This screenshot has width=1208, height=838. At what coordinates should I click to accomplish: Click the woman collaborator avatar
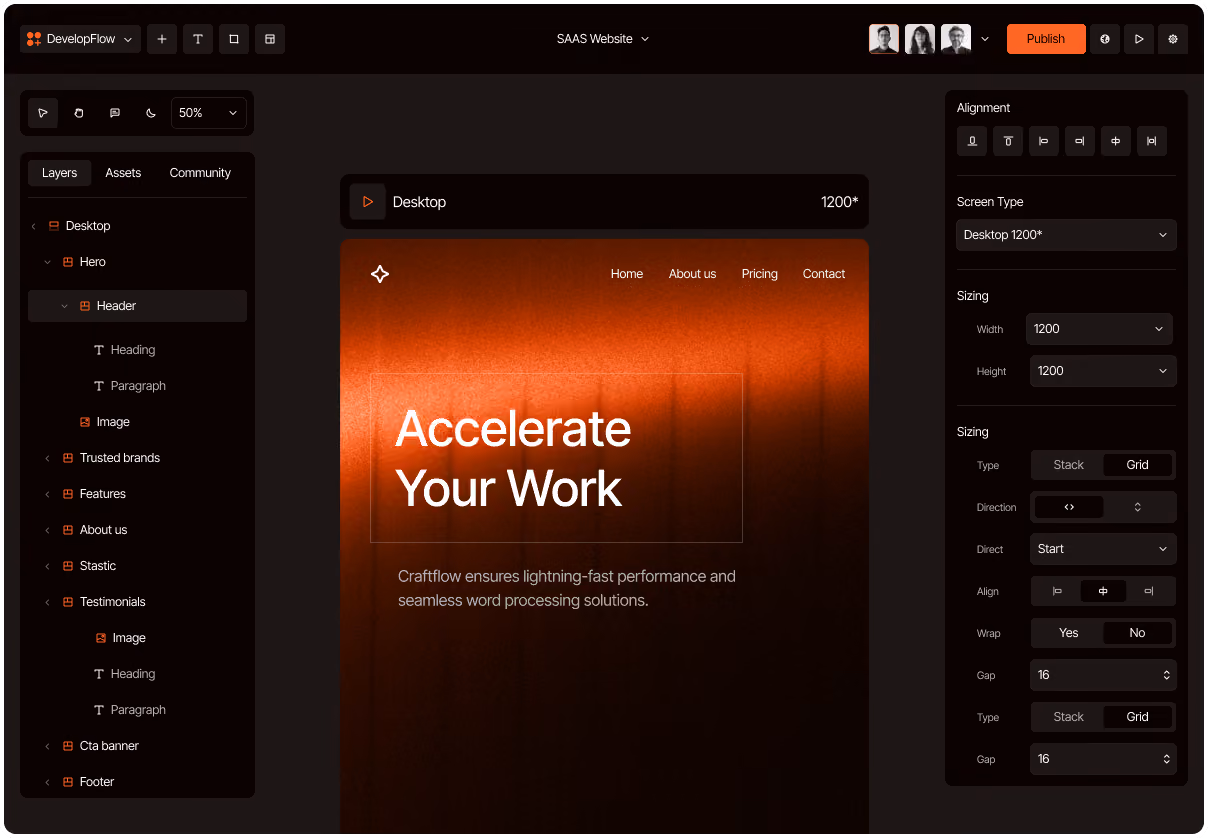point(920,39)
